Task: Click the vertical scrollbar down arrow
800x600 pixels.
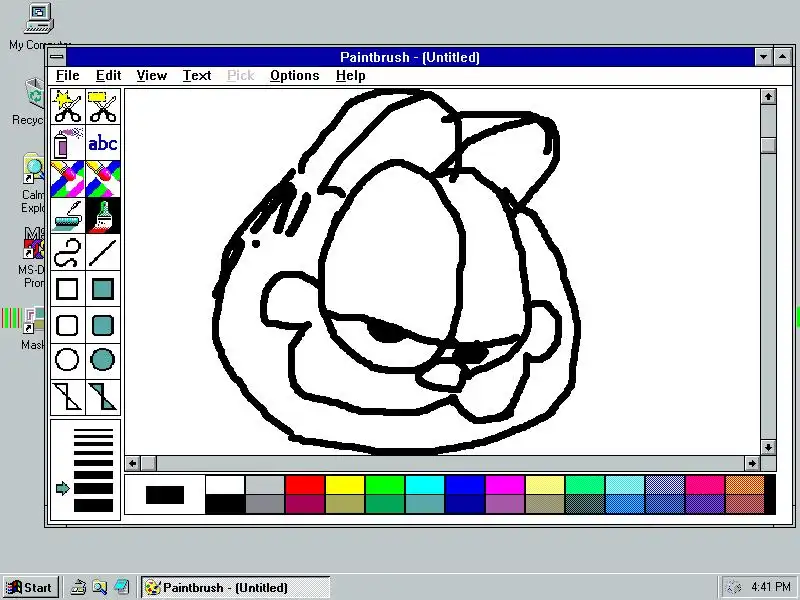Action: coord(768,447)
